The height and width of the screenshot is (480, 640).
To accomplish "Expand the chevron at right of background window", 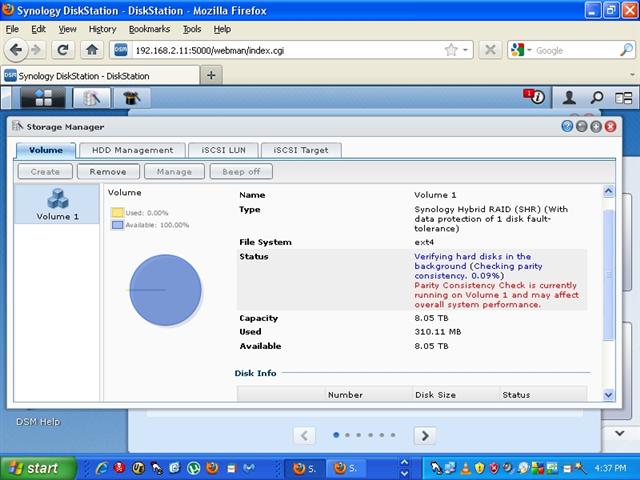I will point(620,433).
